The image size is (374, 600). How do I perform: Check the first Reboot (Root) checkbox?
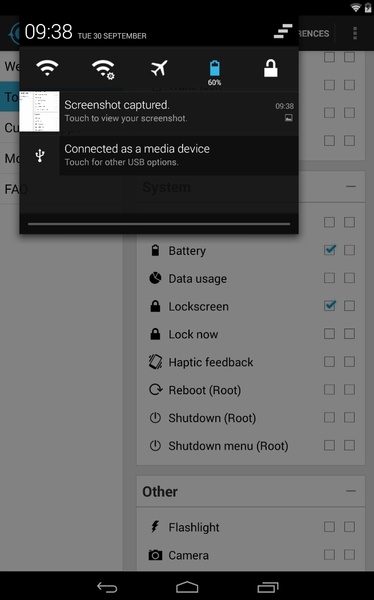[x=330, y=389]
